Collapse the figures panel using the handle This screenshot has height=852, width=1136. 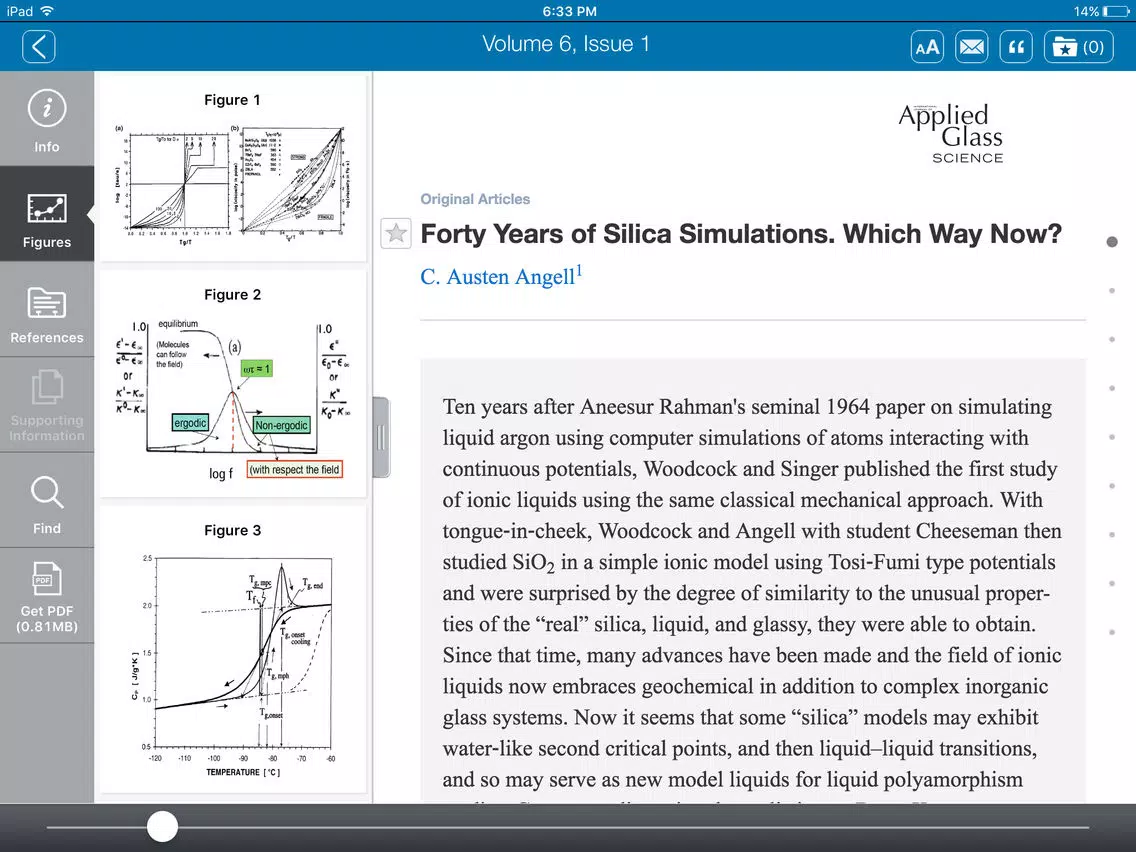[x=381, y=438]
